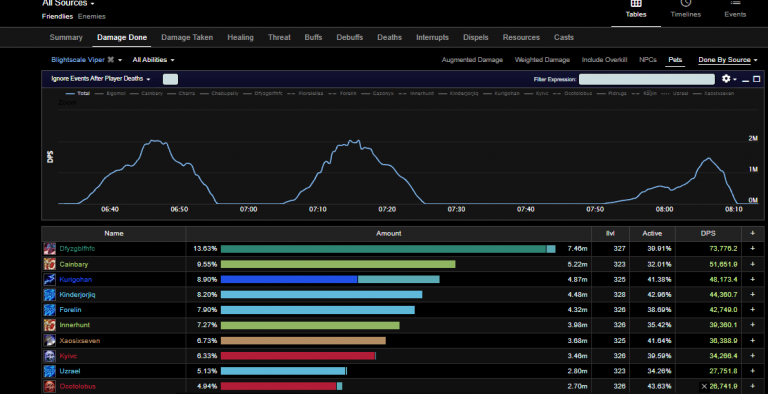Open the Tables view icon

click(x=636, y=3)
